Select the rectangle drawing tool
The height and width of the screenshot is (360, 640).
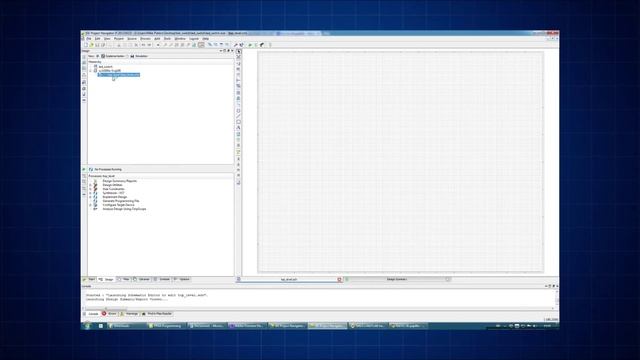point(239,122)
